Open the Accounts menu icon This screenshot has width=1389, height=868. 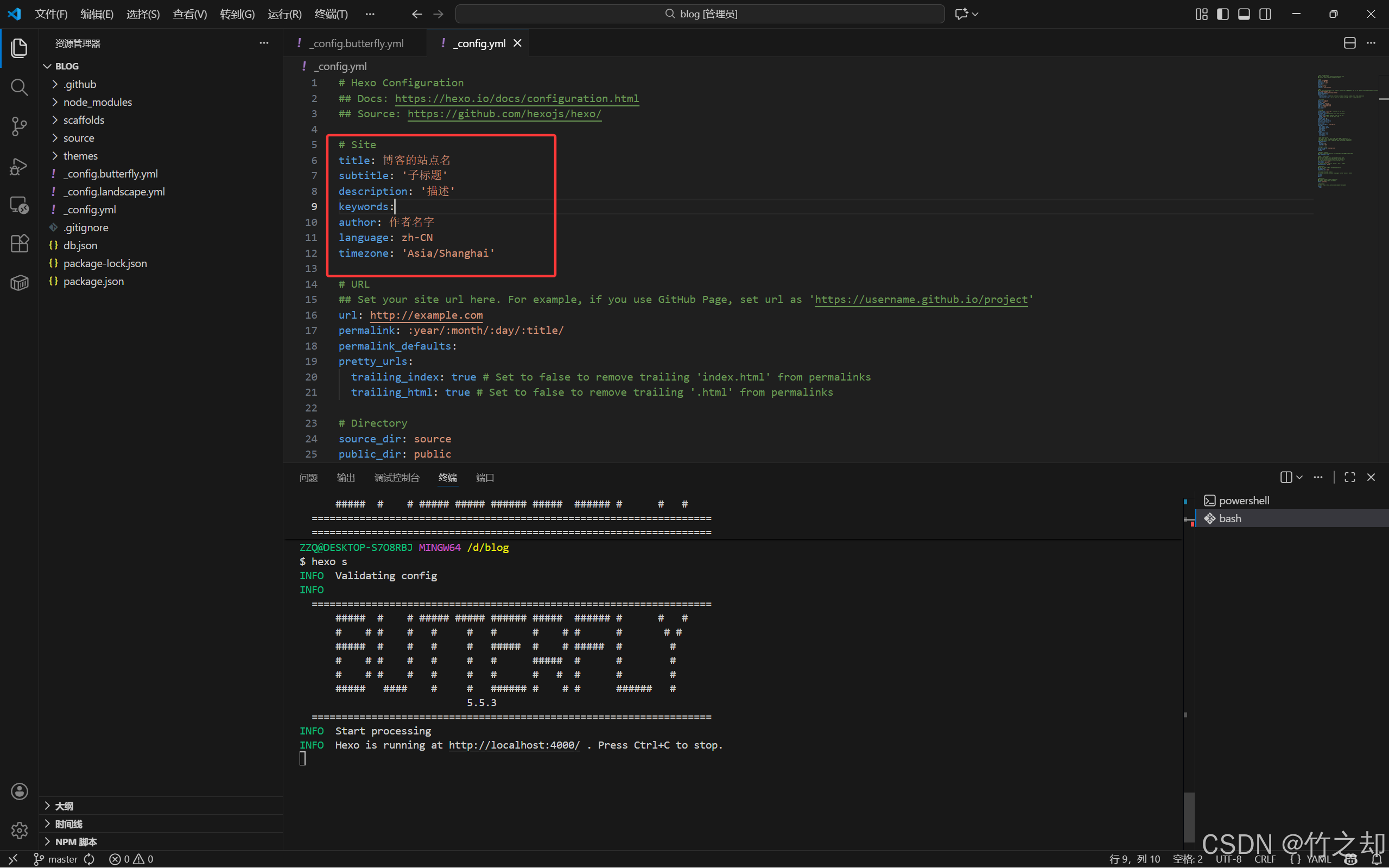19,791
